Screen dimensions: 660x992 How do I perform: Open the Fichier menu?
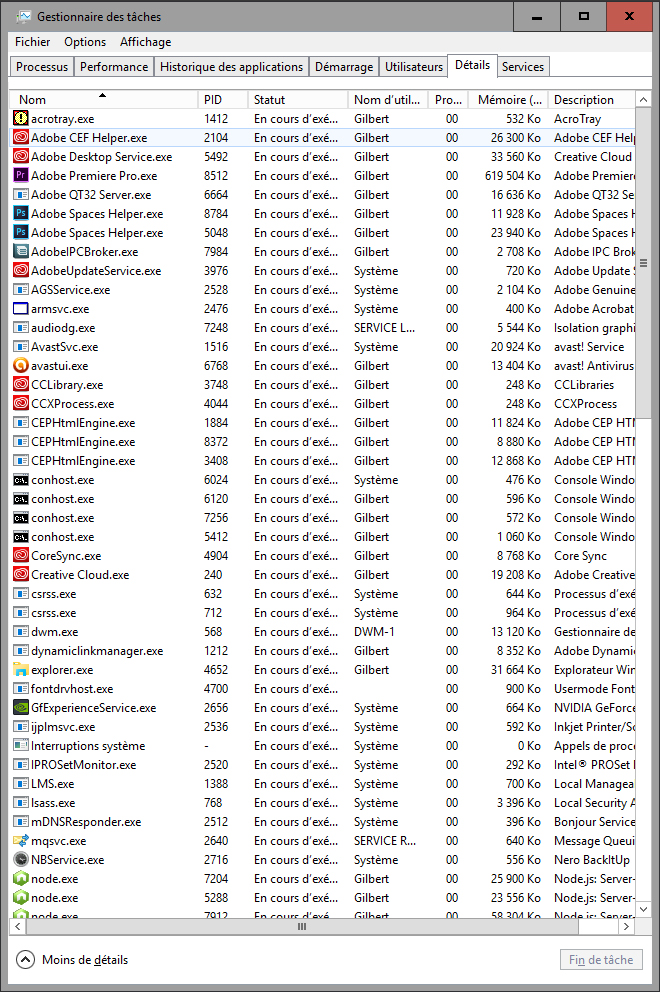tap(32, 42)
